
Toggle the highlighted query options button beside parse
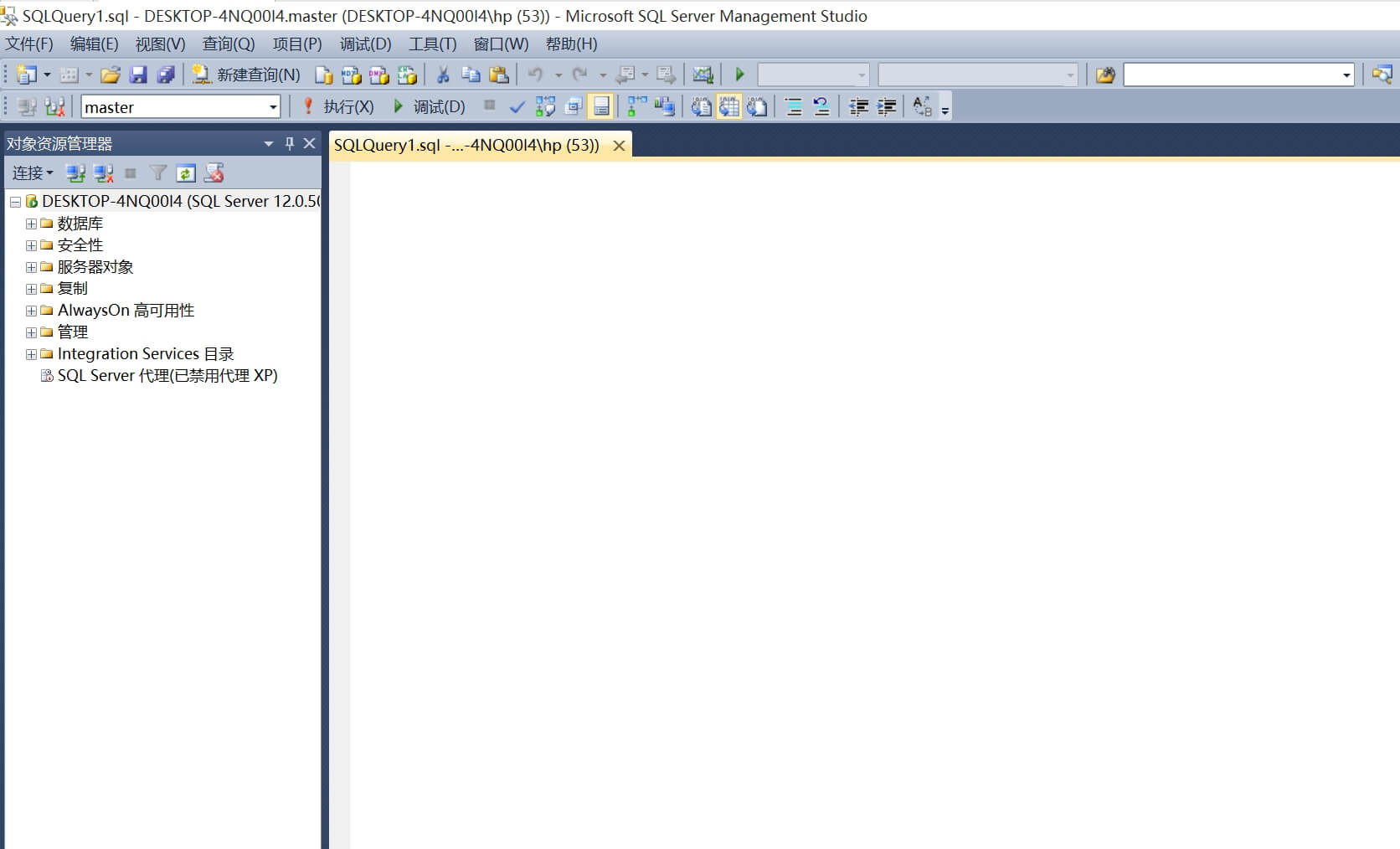coord(601,107)
